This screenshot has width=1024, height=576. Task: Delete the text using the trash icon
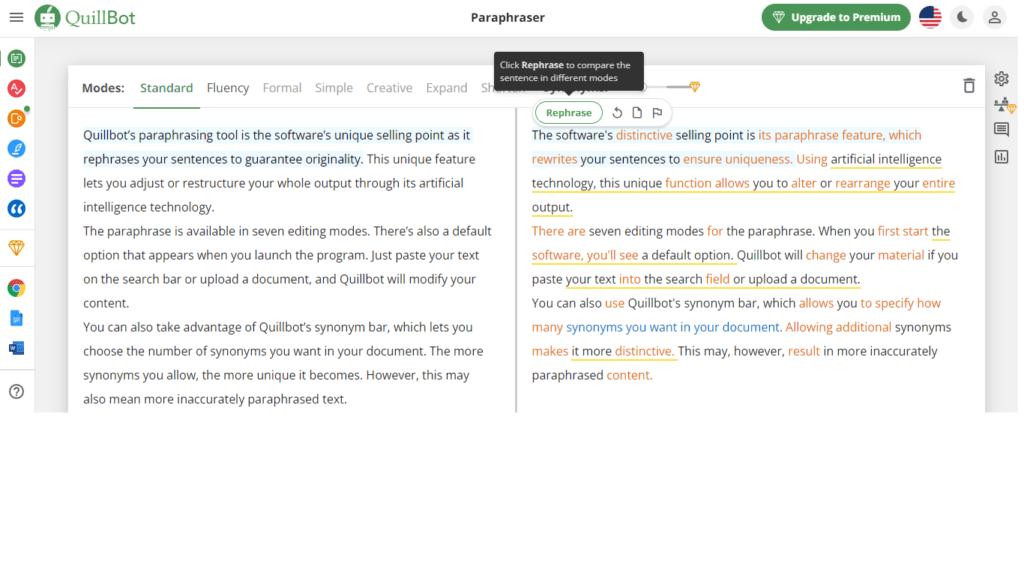pos(968,86)
